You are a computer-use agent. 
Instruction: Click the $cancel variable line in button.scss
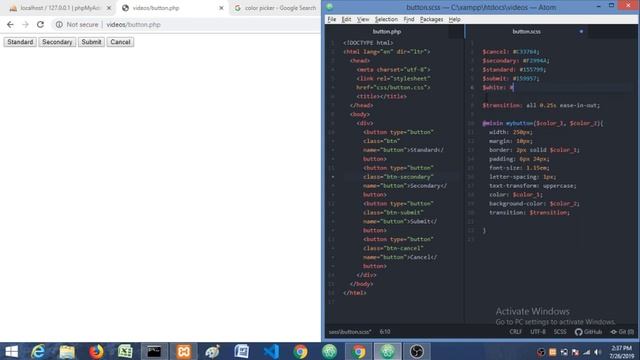[511, 52]
